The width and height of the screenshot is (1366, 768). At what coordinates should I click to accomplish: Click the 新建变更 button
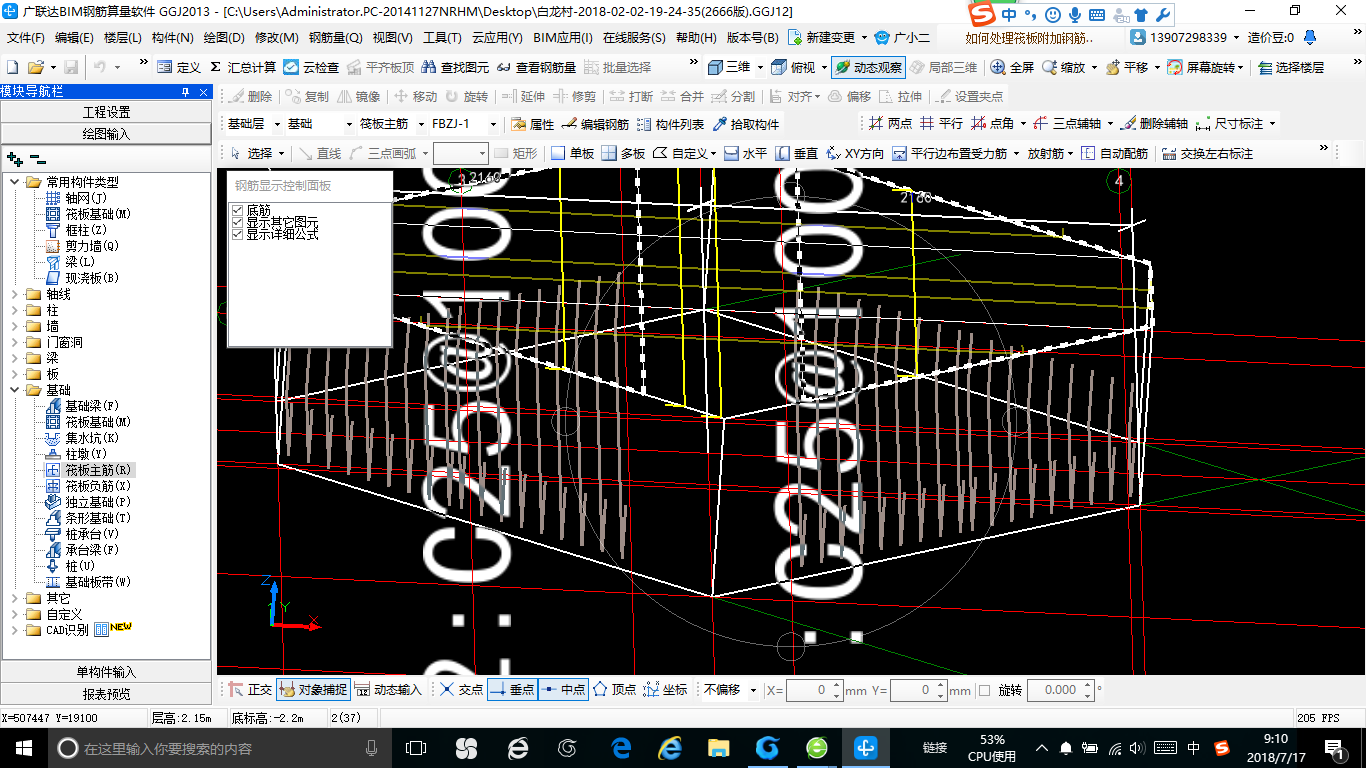coord(822,38)
